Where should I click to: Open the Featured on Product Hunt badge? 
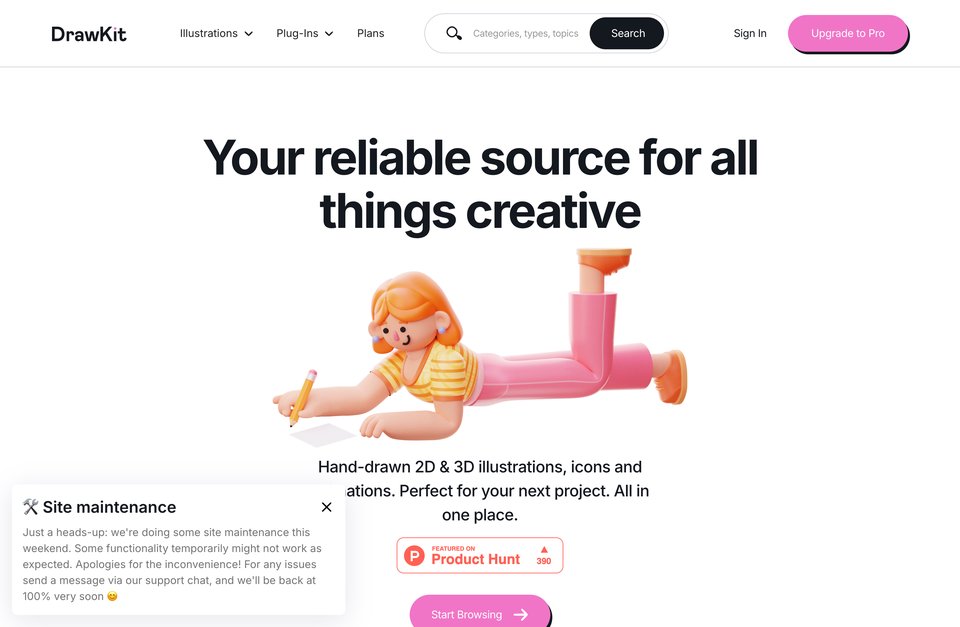(479, 555)
